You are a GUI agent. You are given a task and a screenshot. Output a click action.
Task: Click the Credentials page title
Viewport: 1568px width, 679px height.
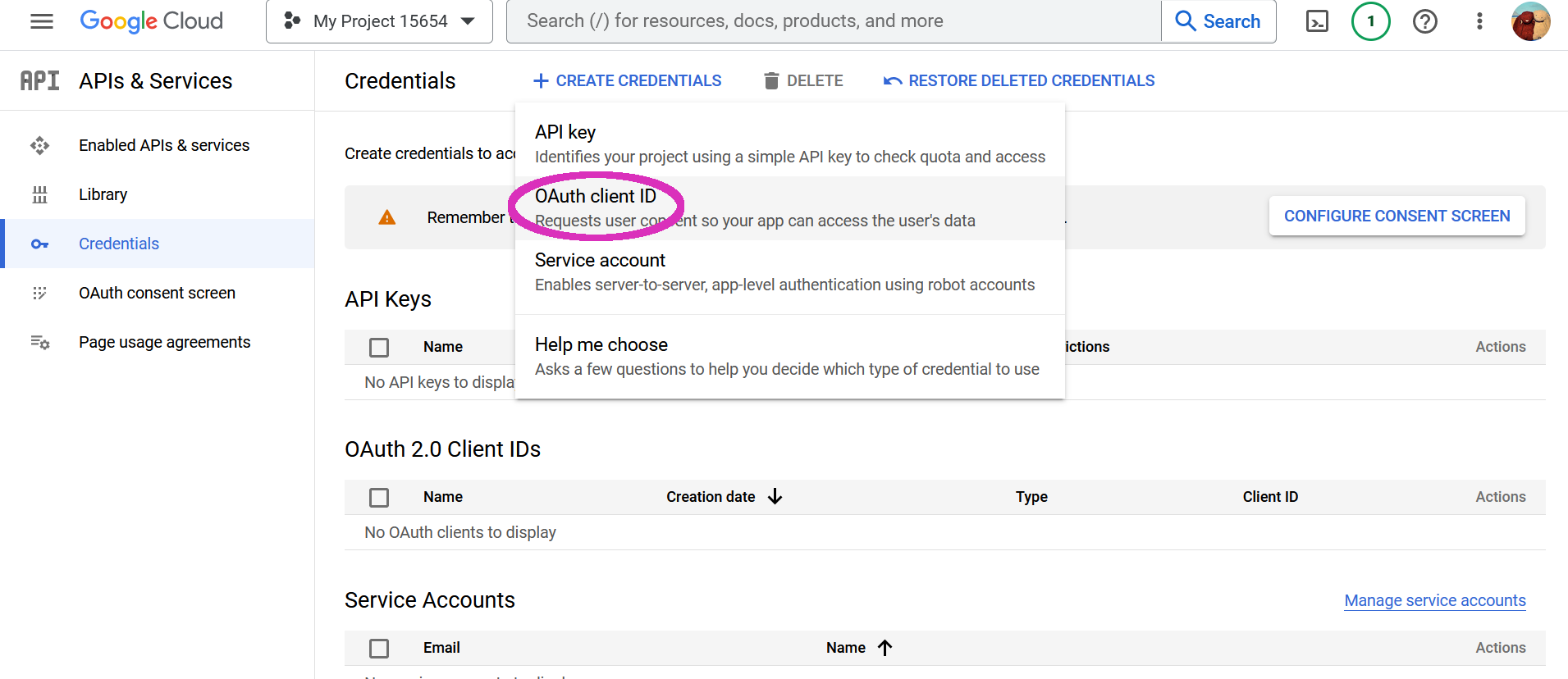pyautogui.click(x=400, y=80)
